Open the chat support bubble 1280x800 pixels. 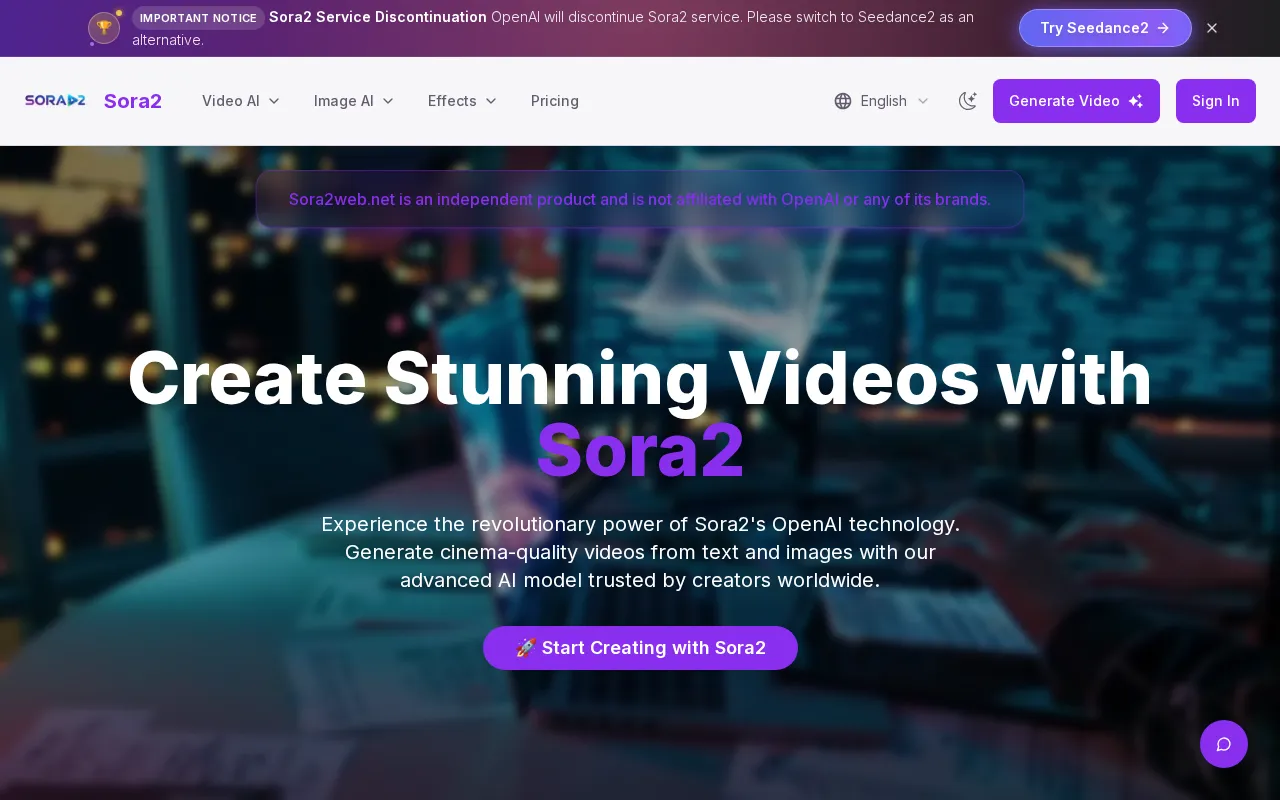(1224, 744)
